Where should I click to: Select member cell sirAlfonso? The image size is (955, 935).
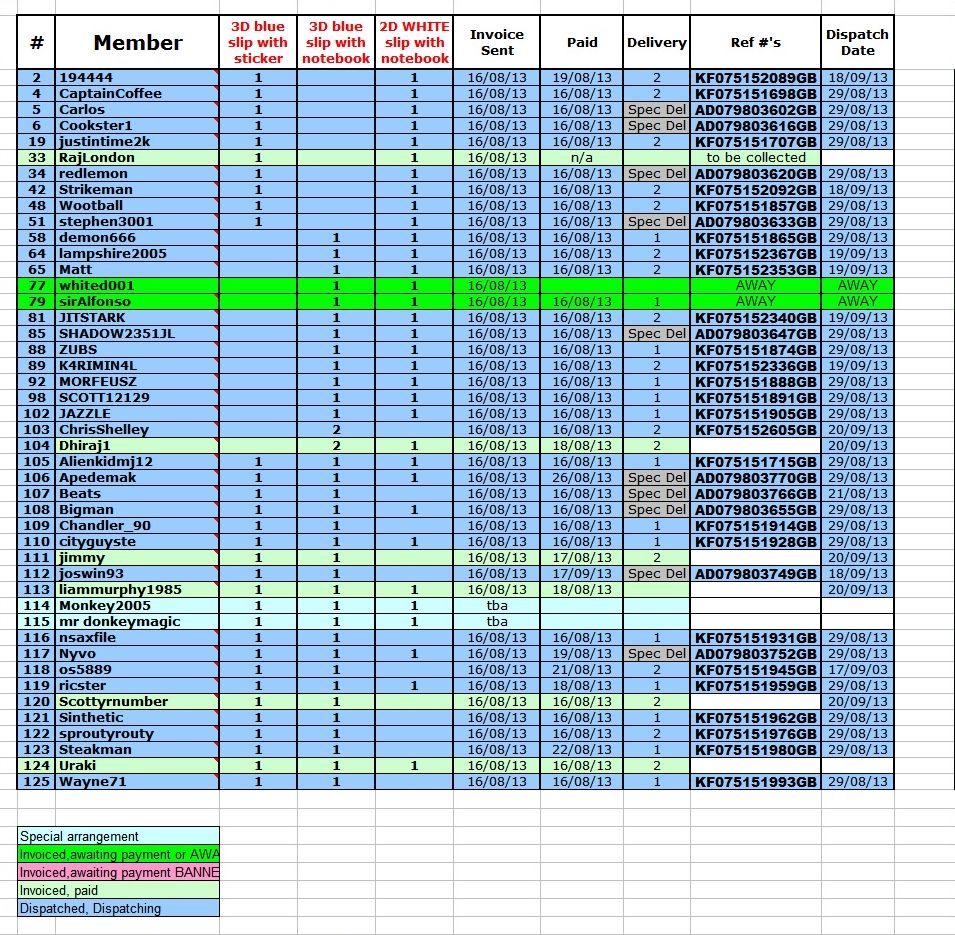coord(137,302)
